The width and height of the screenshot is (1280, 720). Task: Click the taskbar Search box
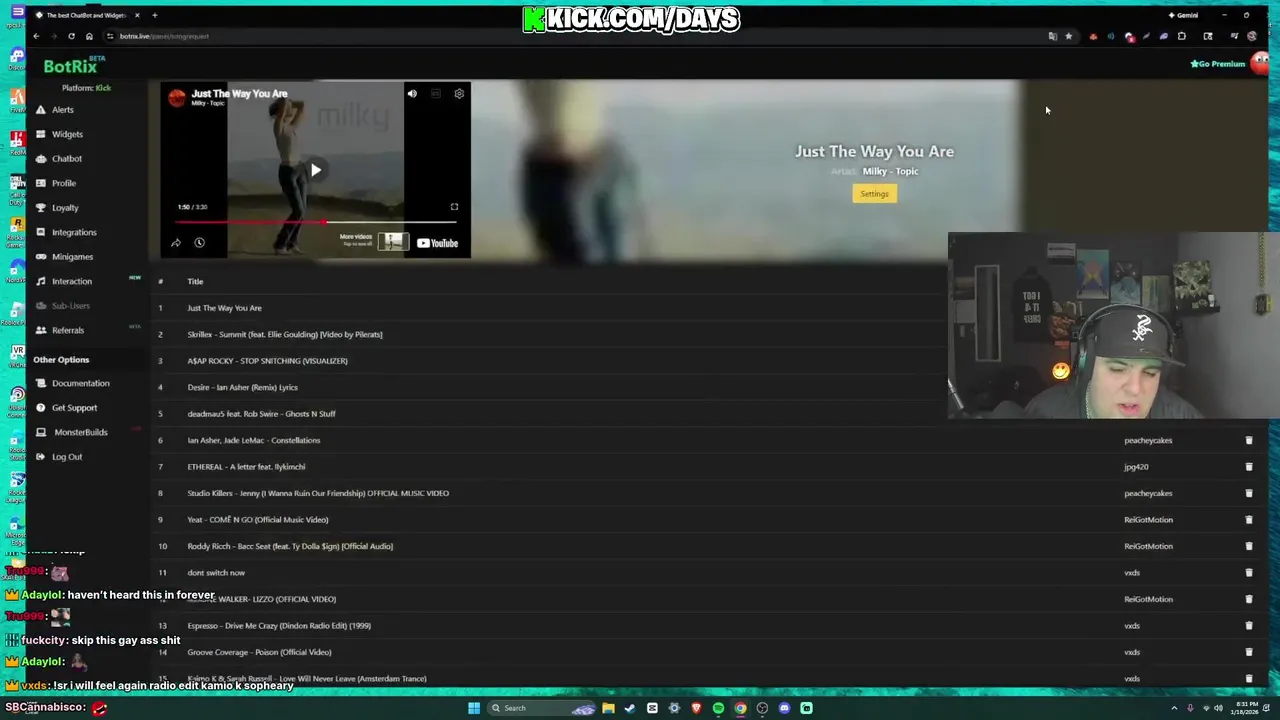click(x=540, y=708)
